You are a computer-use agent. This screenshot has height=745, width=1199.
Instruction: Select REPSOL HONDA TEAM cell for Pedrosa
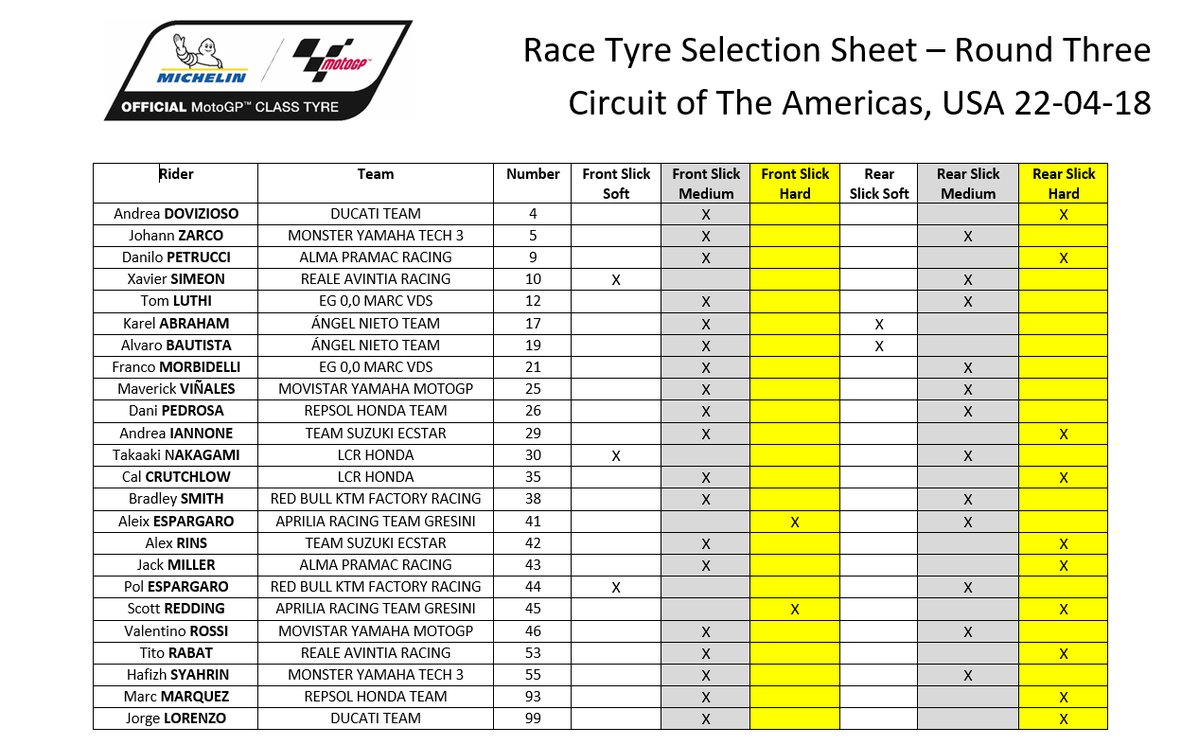click(375, 411)
